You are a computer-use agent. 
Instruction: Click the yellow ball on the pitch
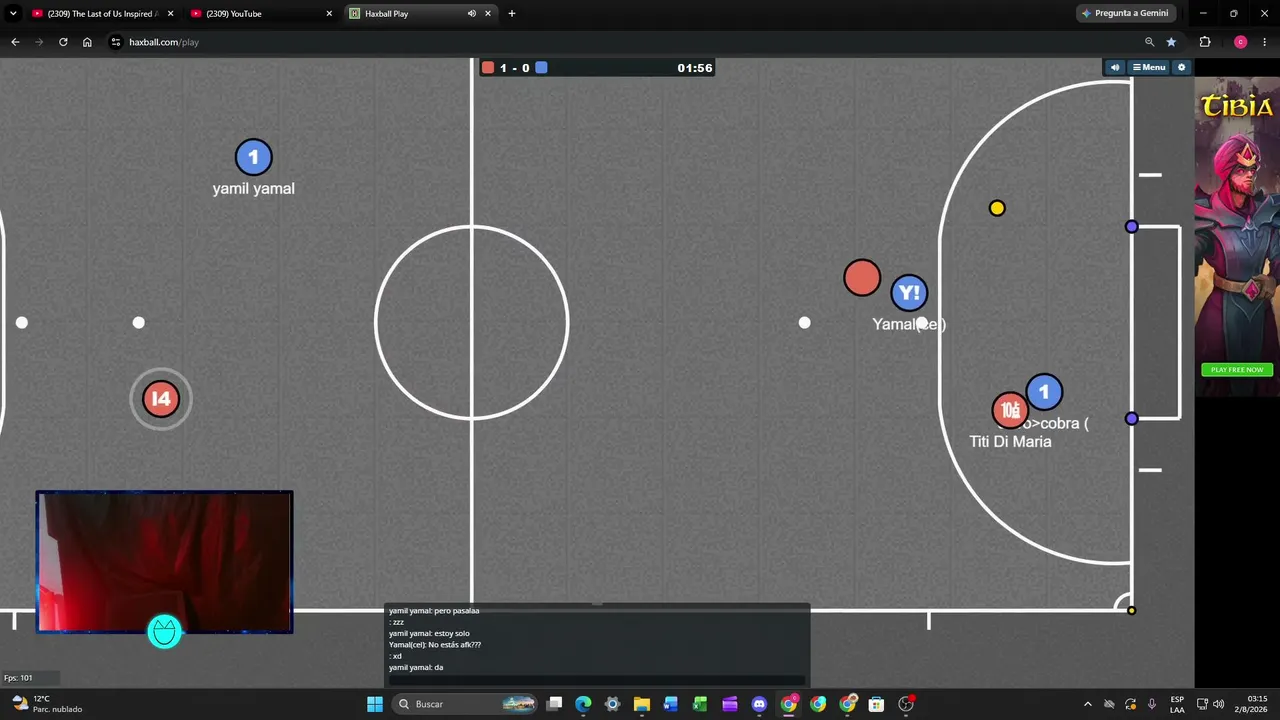click(997, 208)
